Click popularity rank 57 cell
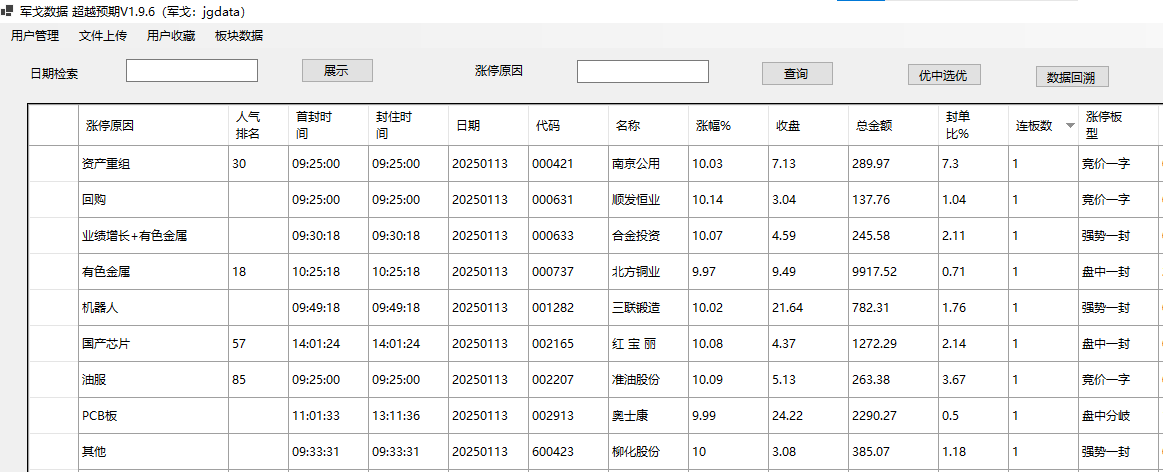Image resolution: width=1163 pixels, height=472 pixels. click(x=259, y=344)
